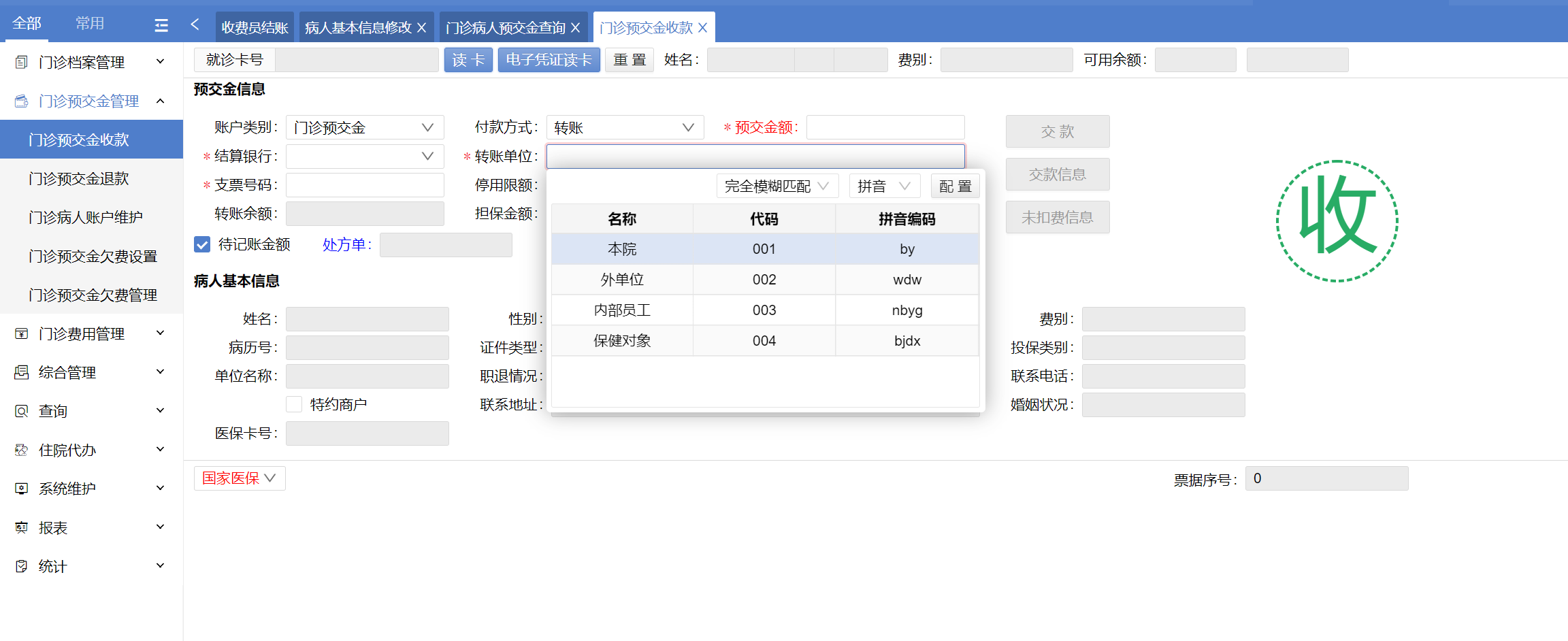Open 门诊预交金欠费设置 in the sidebar
This screenshot has height=641, width=1568.
[x=91, y=256]
